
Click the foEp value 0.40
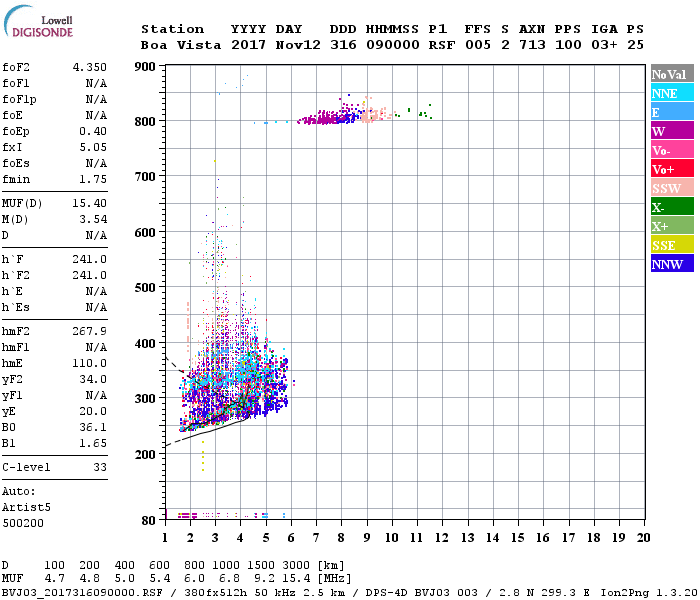point(93,131)
